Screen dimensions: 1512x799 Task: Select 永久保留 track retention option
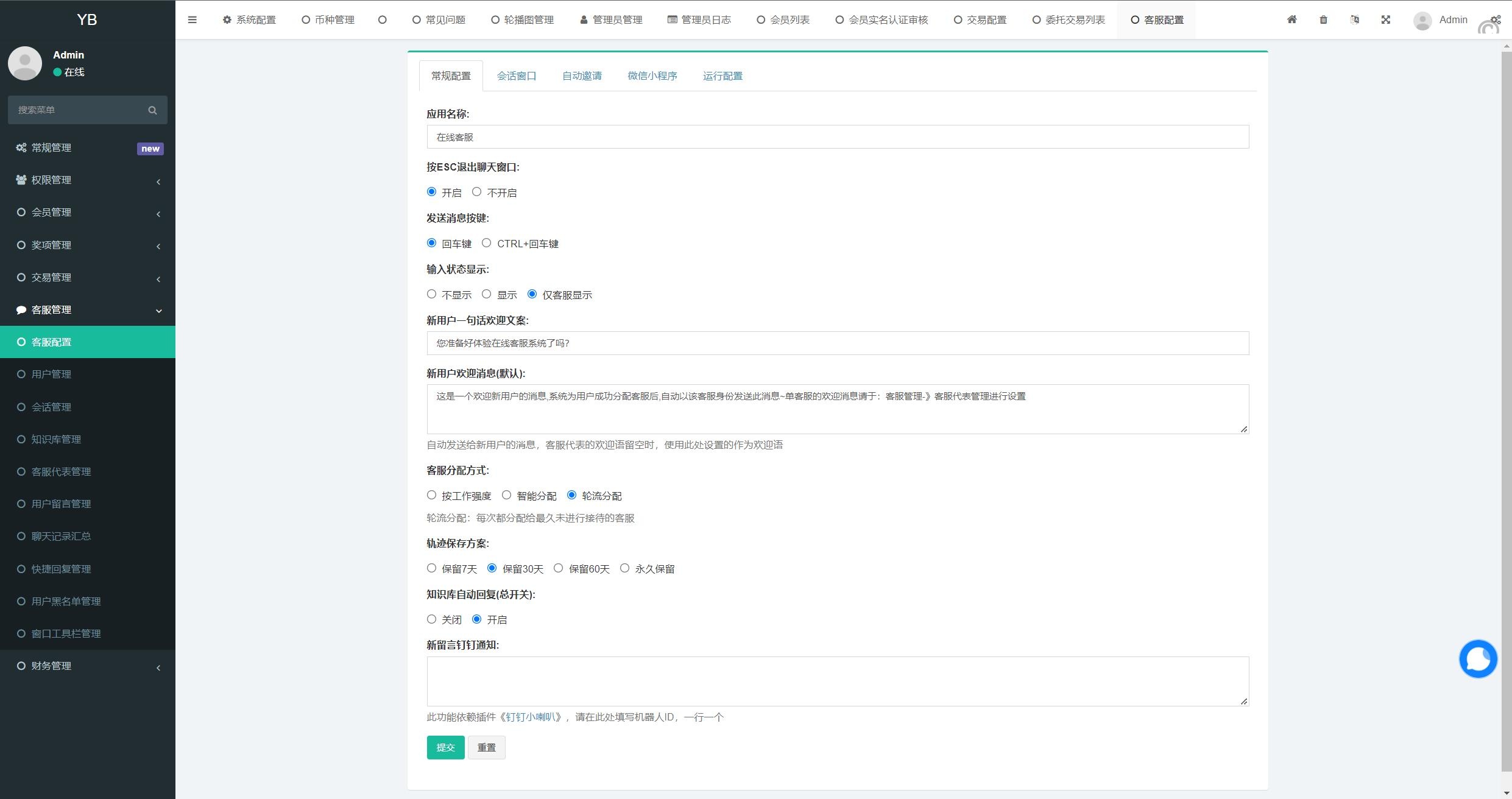624,568
